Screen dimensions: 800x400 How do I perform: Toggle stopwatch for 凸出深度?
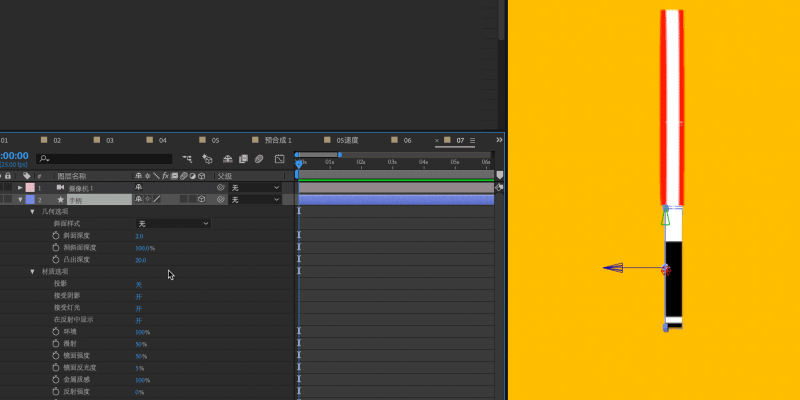click(x=56, y=260)
